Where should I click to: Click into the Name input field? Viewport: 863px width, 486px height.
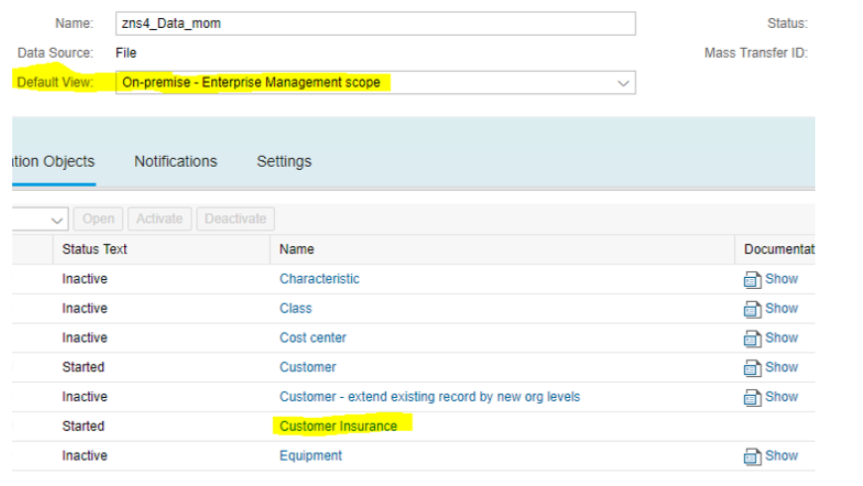point(375,24)
